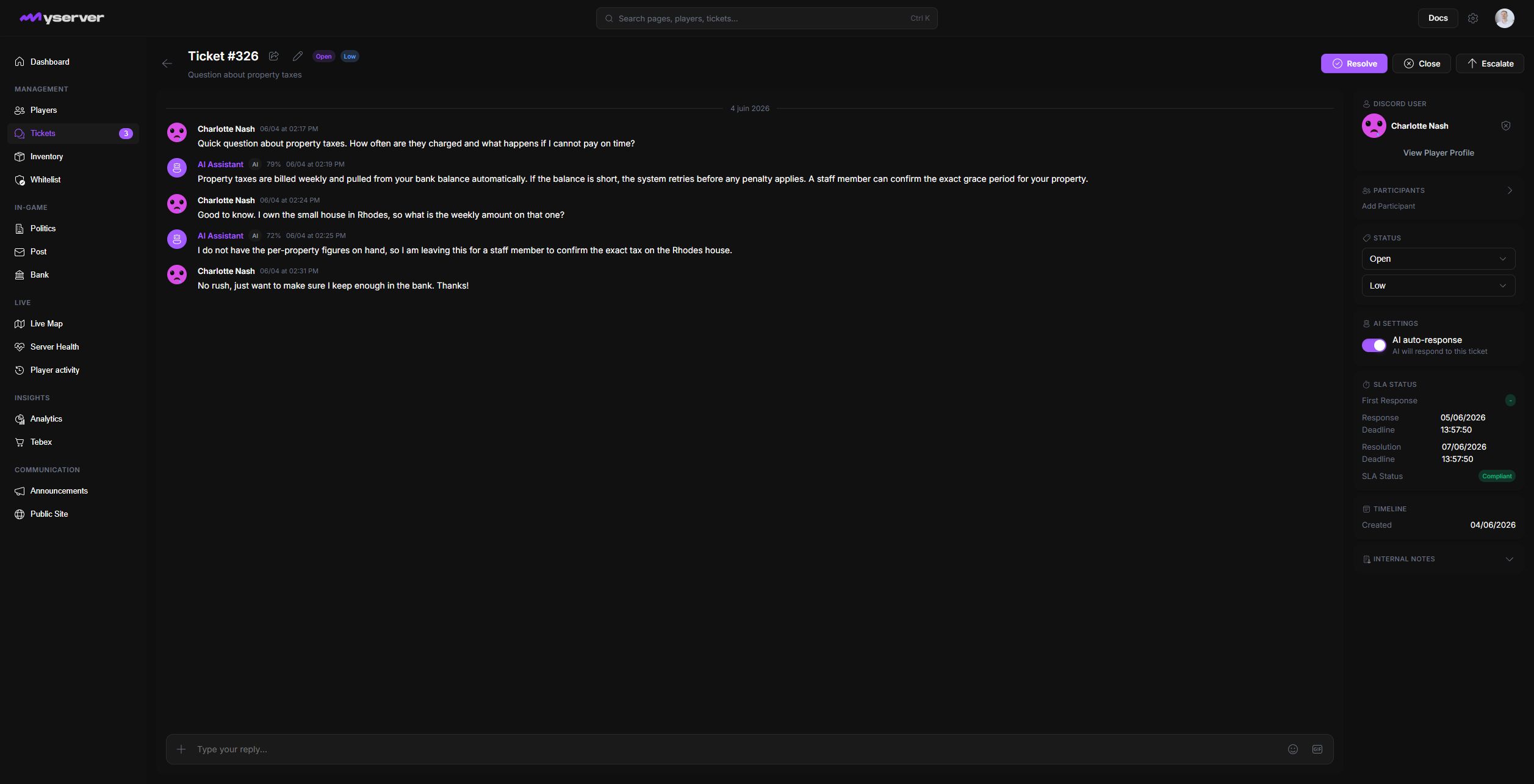Open the emoji picker in the reply box
1534x784 pixels.
(1293, 749)
